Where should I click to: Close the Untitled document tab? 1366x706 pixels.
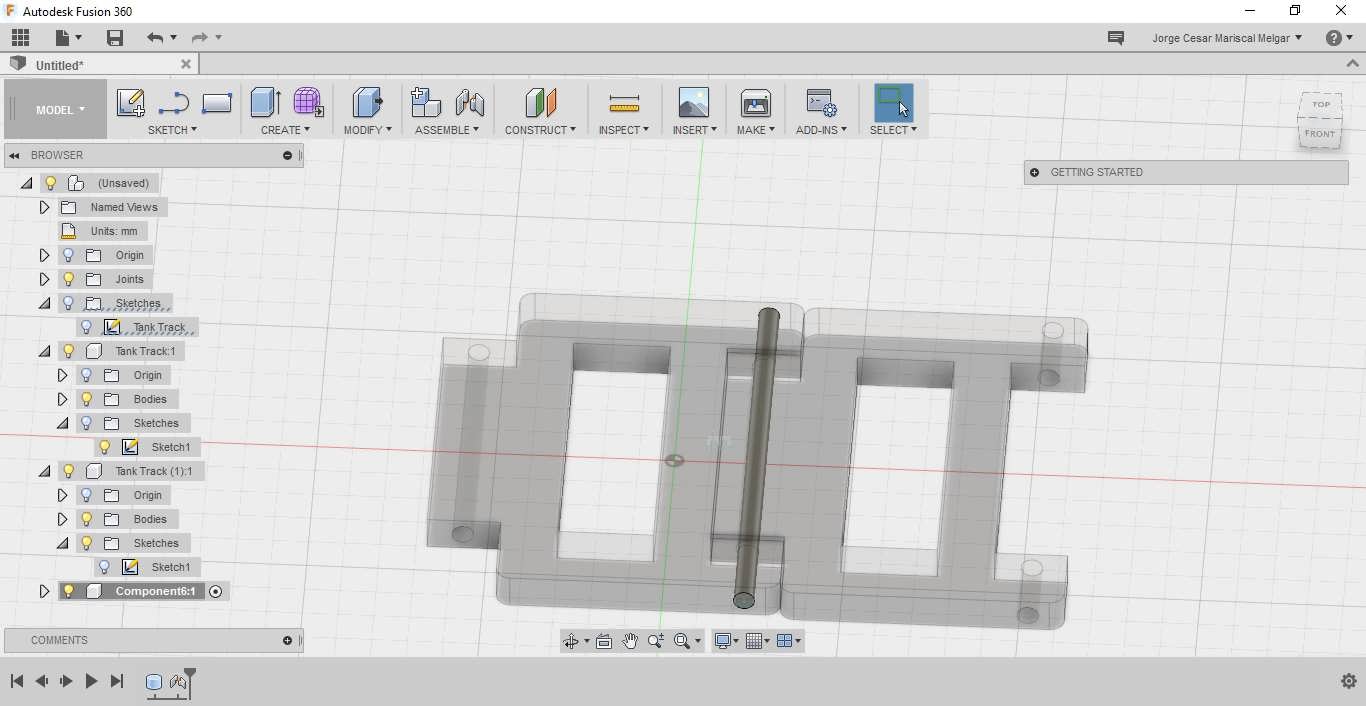(185, 64)
